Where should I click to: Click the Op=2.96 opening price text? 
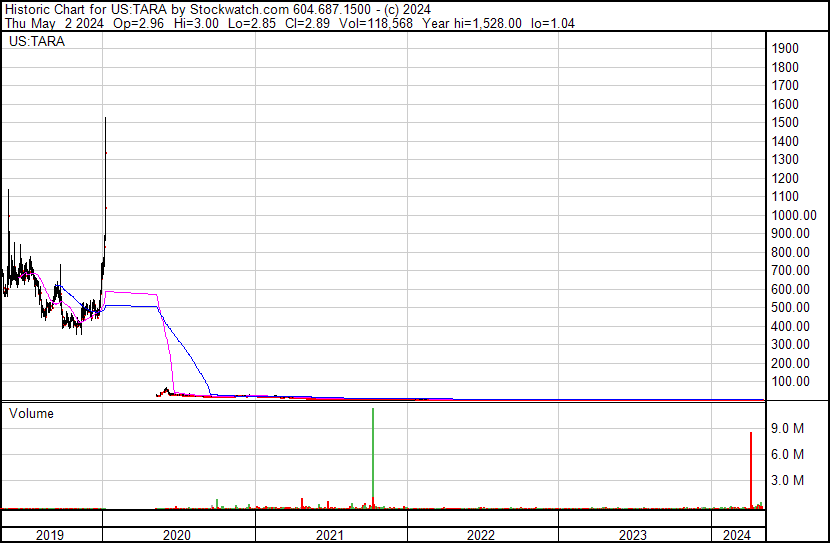tap(139, 23)
